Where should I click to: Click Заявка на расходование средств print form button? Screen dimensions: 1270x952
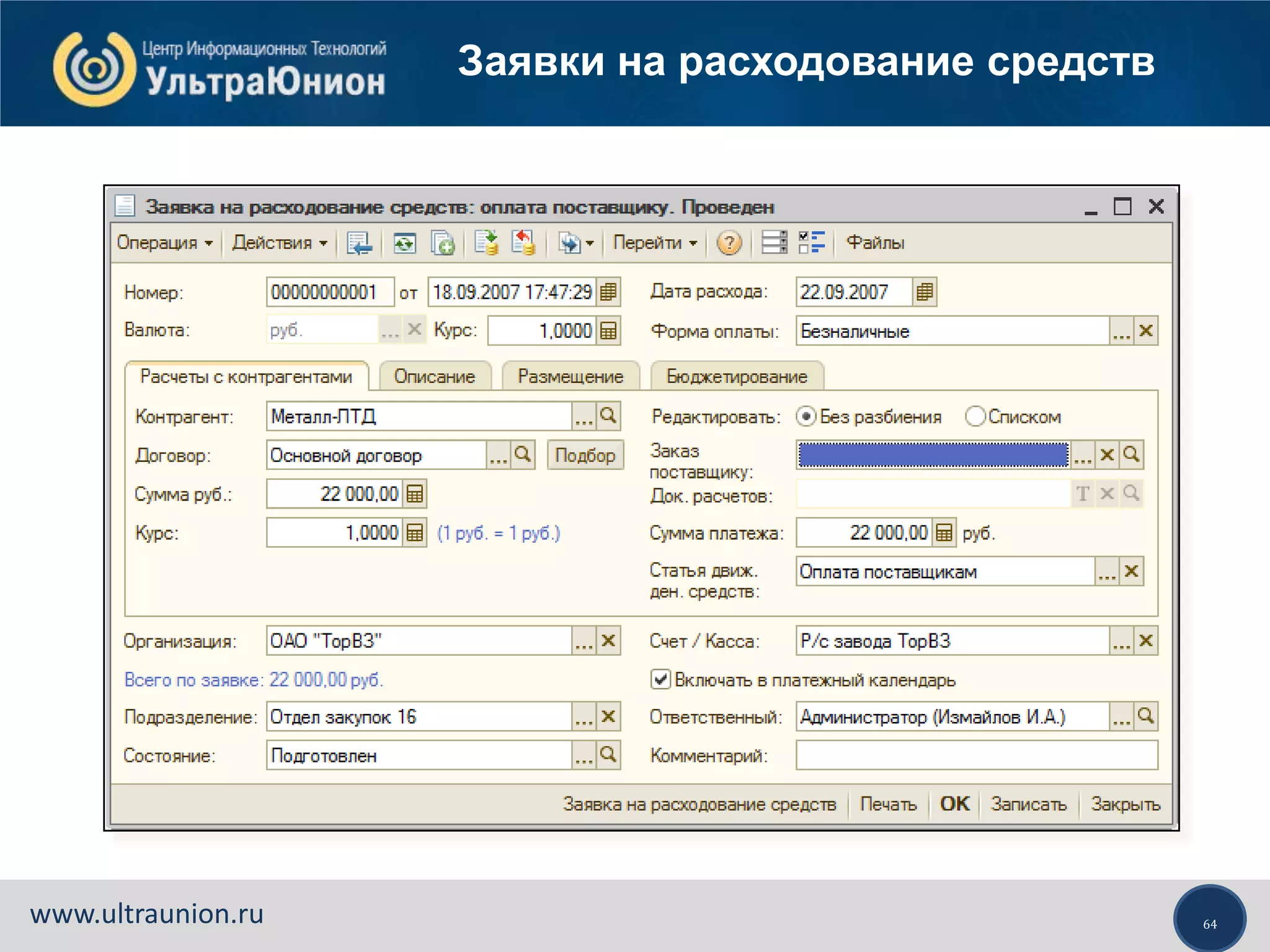(x=699, y=804)
